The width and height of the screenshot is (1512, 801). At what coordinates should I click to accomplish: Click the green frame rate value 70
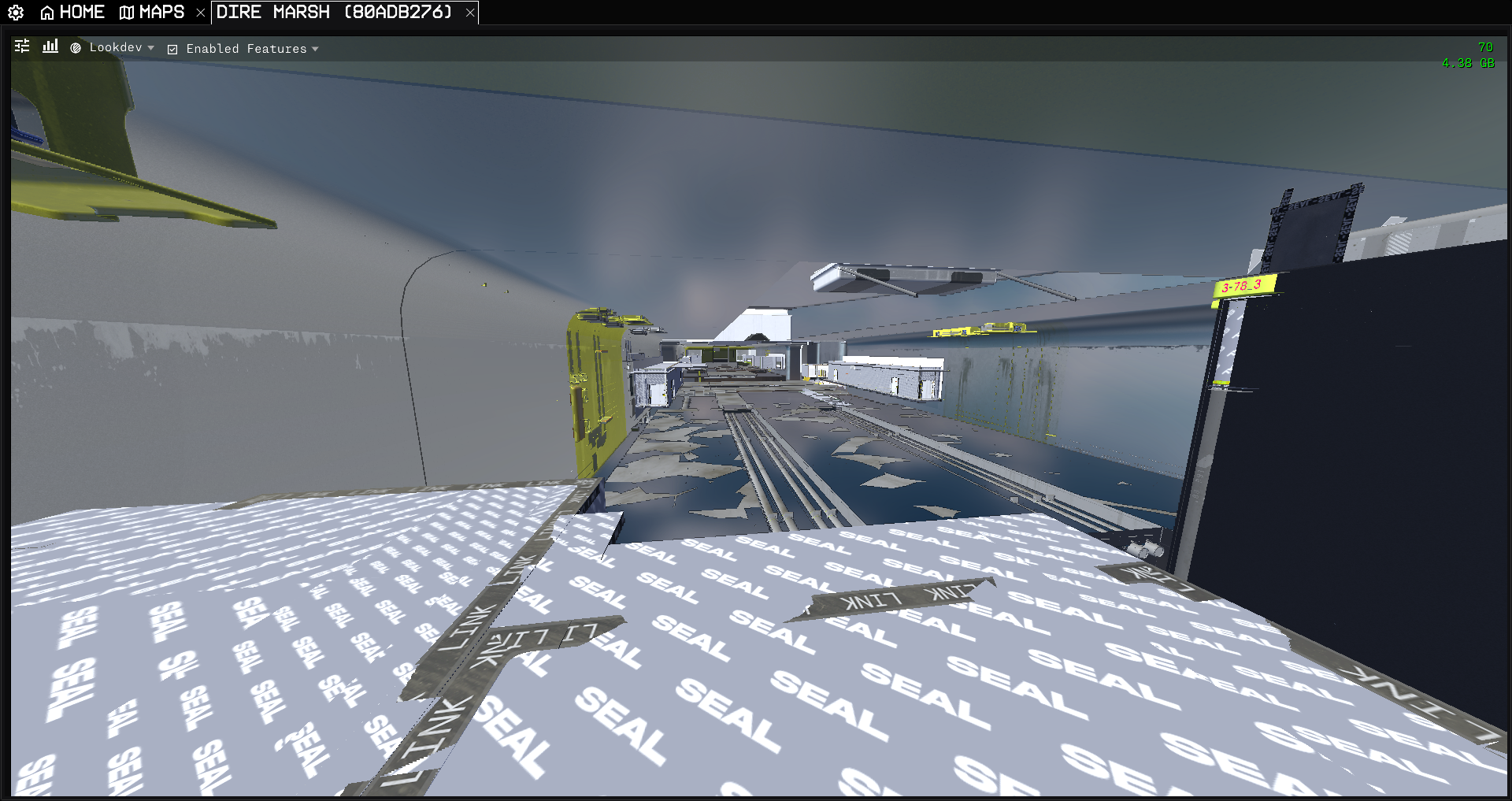(1485, 47)
